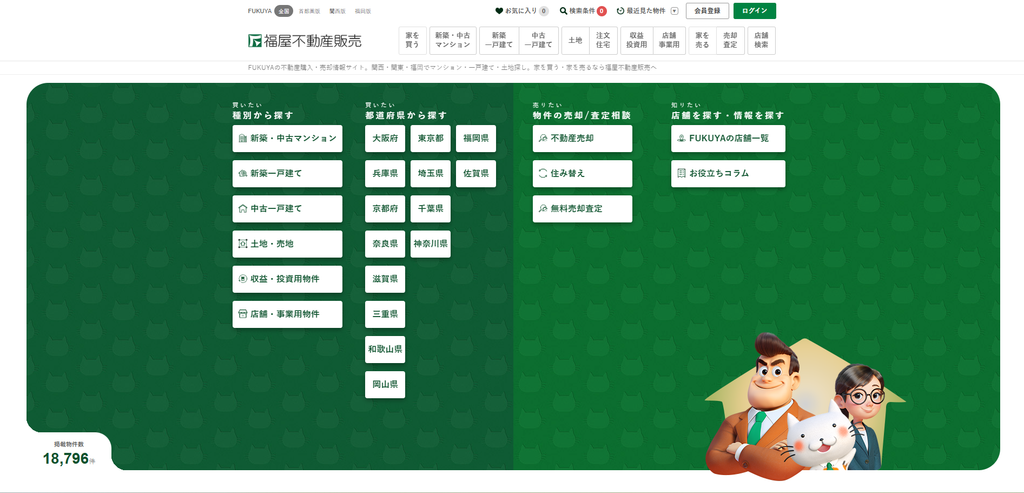Select 和歌山県 prefecture

pyautogui.click(x=385, y=349)
